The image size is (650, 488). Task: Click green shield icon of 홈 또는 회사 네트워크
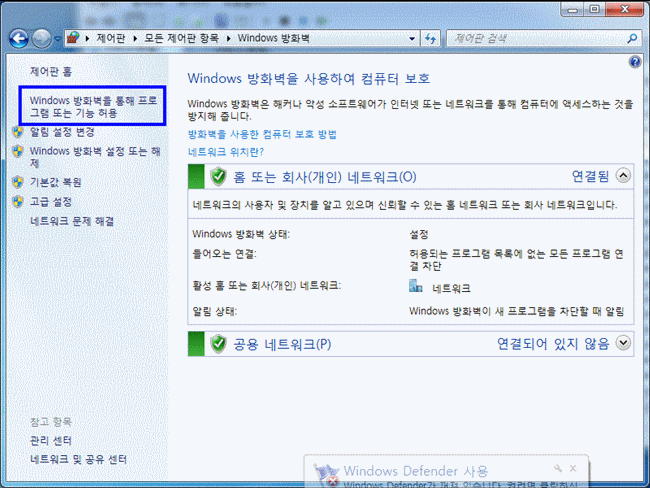[218, 177]
